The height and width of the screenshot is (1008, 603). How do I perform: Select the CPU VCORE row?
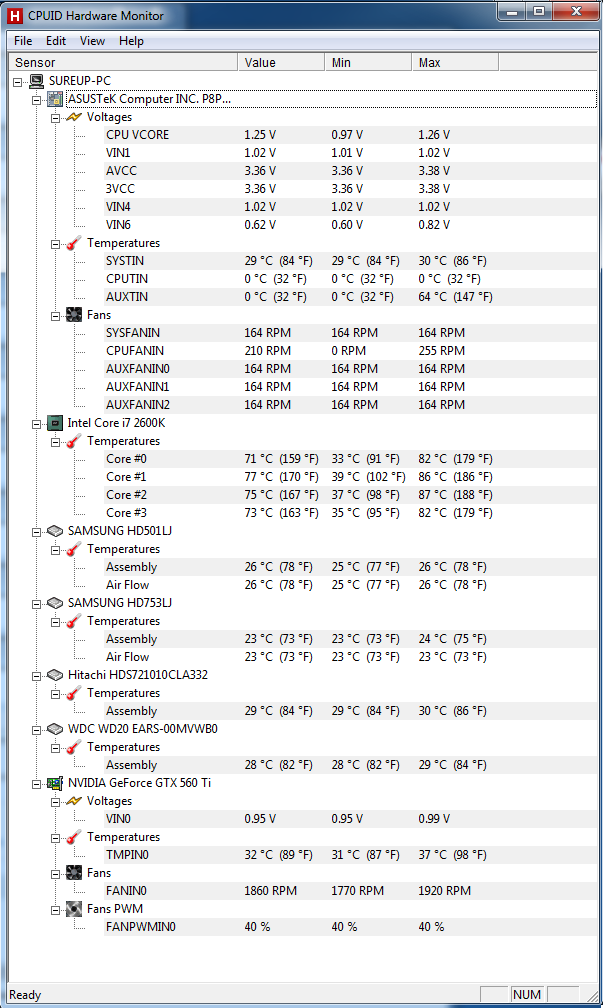[350, 135]
